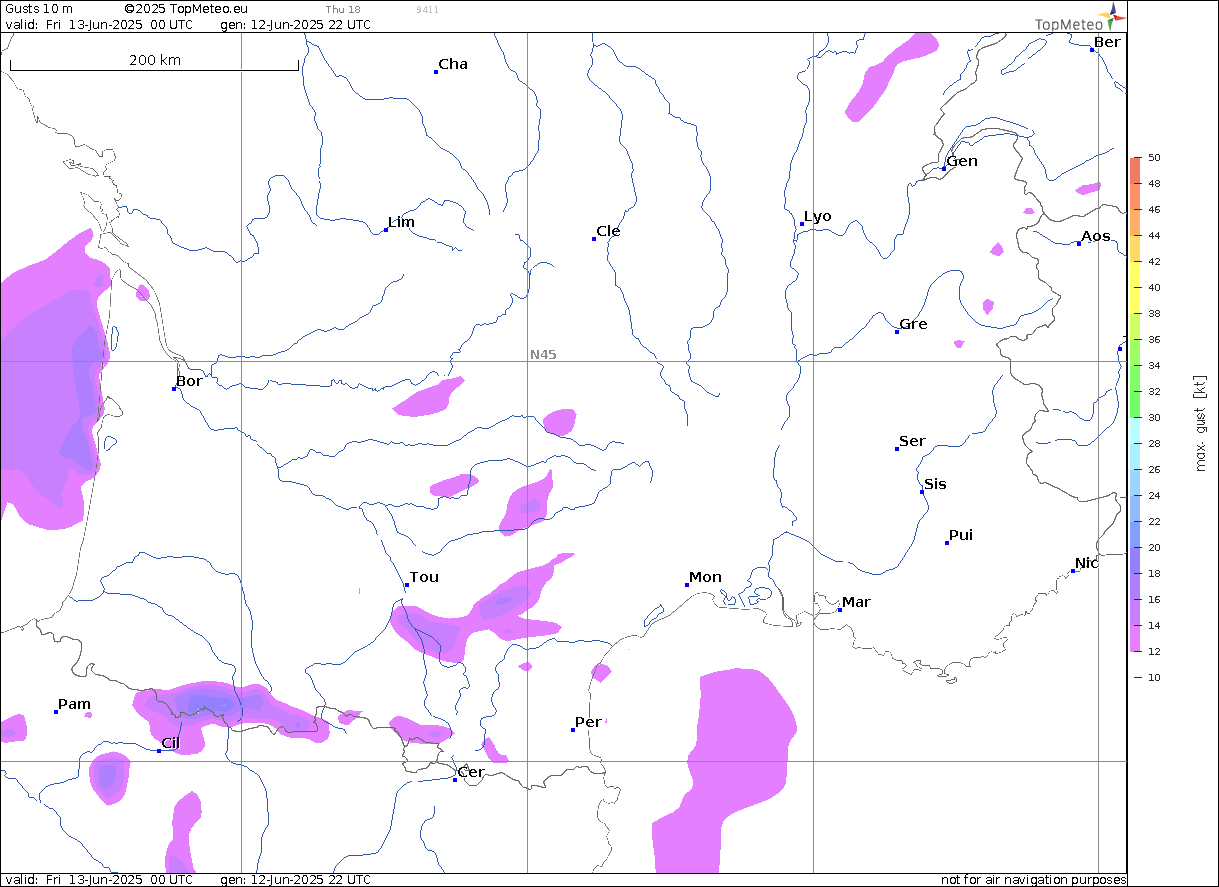
Task: Select the Cha city label
Action: [453, 64]
